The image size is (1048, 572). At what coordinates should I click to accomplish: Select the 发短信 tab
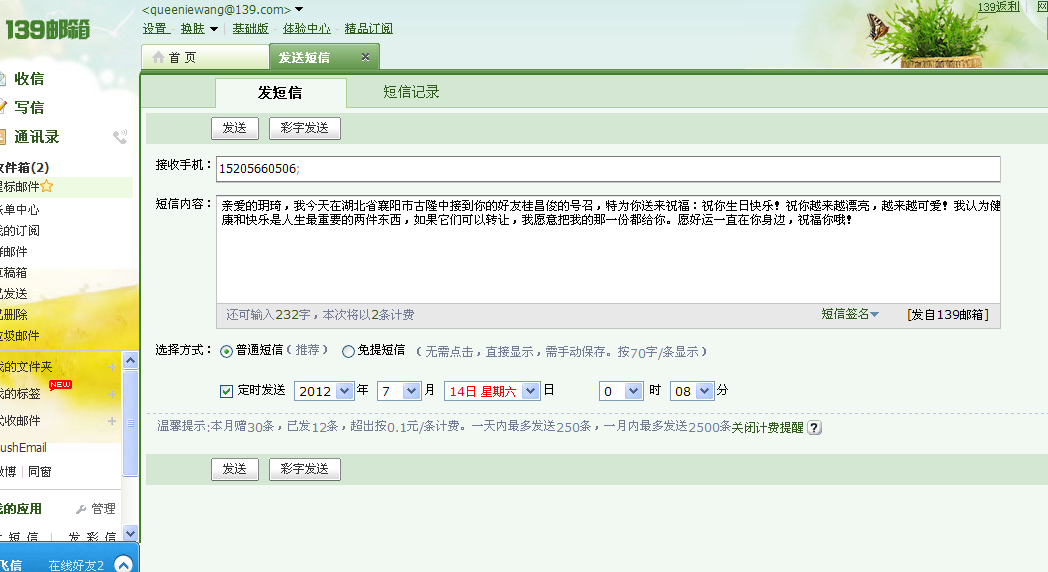tap(280, 93)
